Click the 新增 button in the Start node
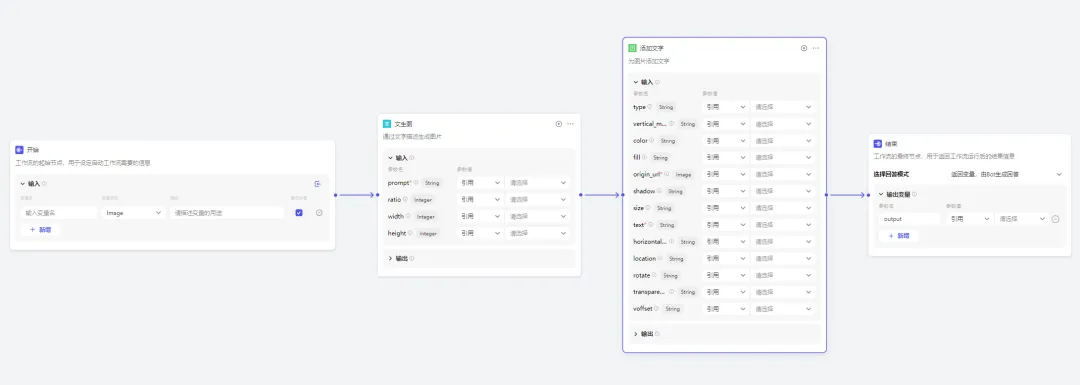This screenshot has width=1080, height=385. pyautogui.click(x=40, y=229)
